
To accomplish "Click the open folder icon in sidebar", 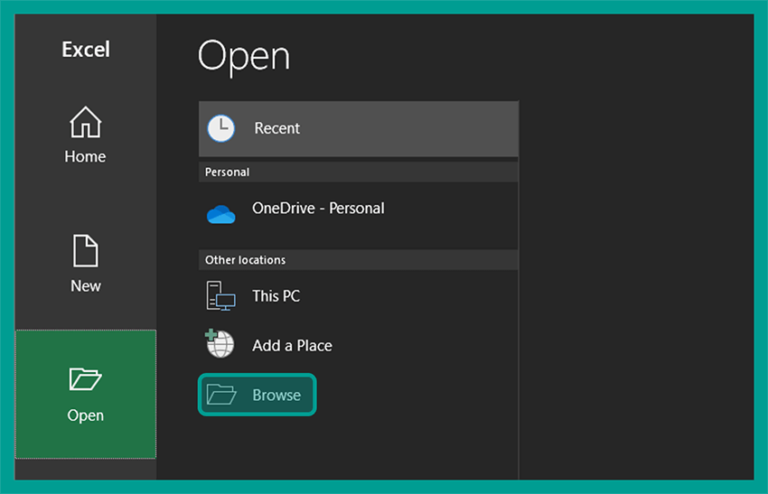I will click(85, 379).
